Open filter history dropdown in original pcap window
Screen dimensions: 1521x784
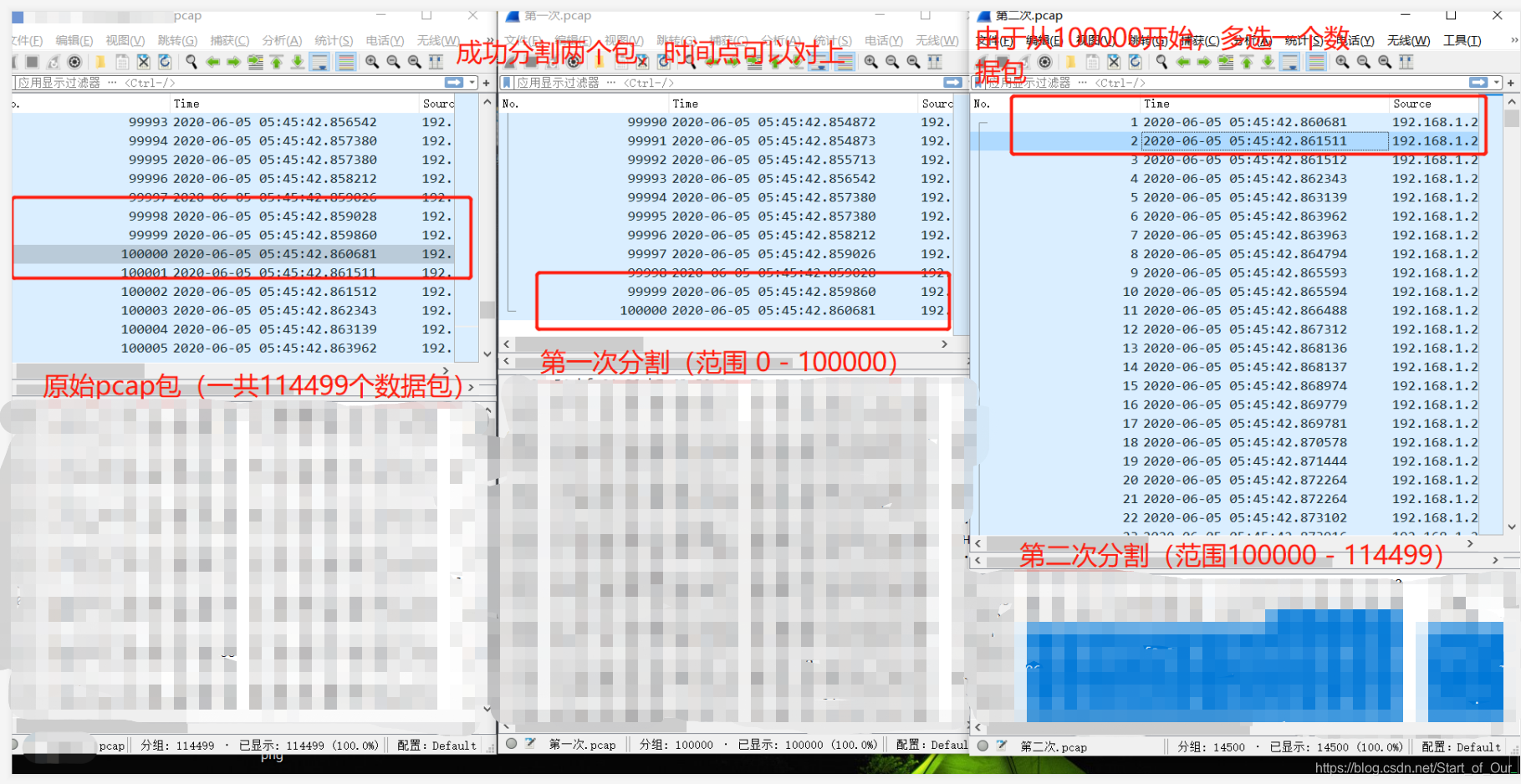[472, 83]
